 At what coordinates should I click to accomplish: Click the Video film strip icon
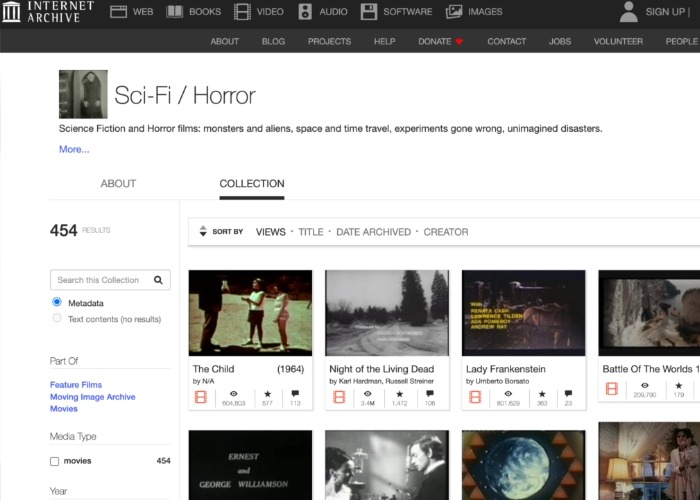click(x=242, y=12)
